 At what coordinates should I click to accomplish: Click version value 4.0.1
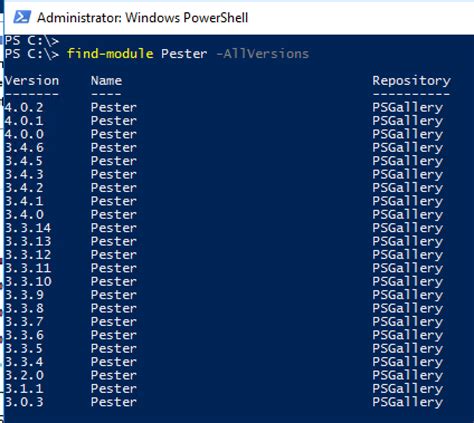[x=24, y=121]
